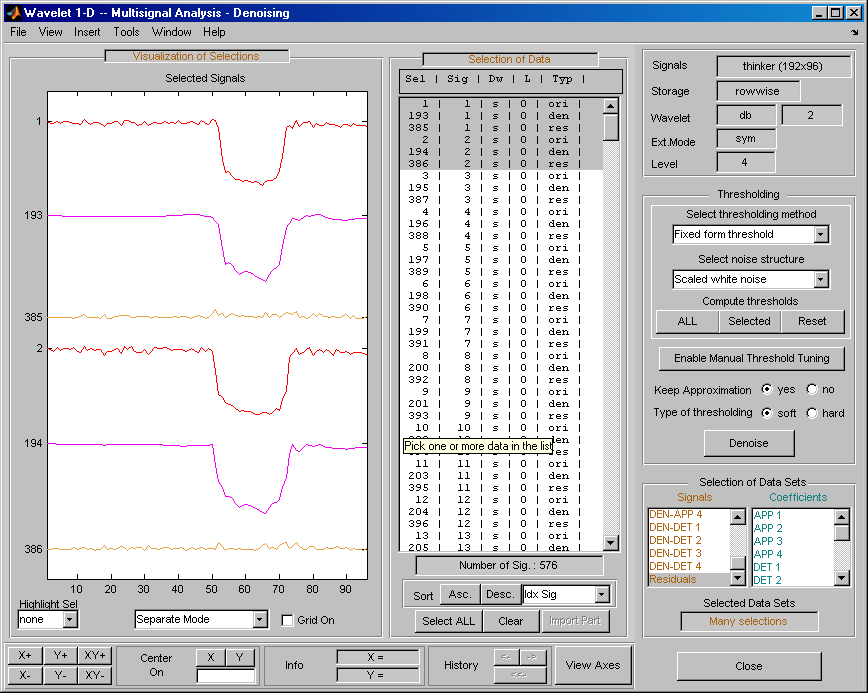The width and height of the screenshot is (868, 693).
Task: Click the Denoise button
Action: [749, 443]
